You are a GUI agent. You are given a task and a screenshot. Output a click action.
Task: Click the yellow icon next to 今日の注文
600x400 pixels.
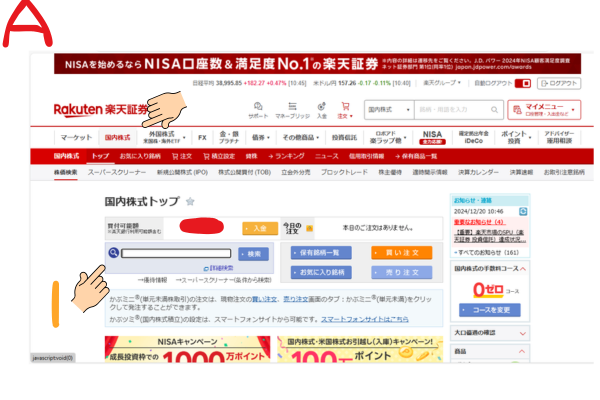pyautogui.click(x=309, y=229)
